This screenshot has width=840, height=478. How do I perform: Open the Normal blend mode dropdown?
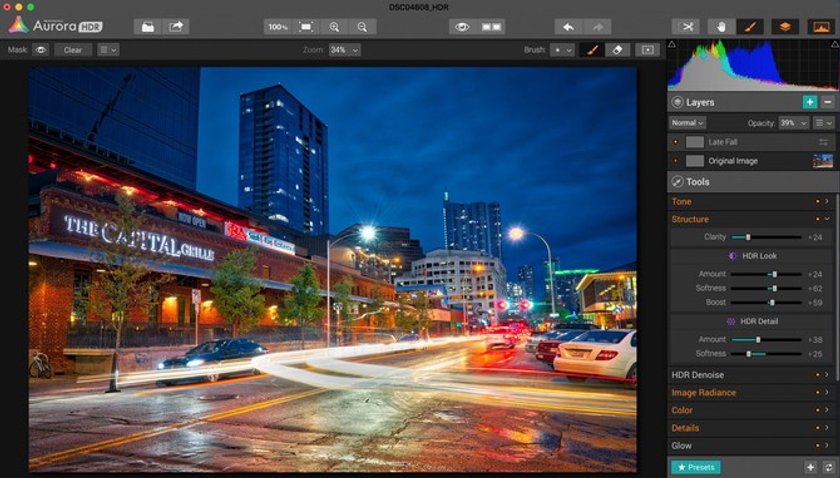[x=687, y=123]
